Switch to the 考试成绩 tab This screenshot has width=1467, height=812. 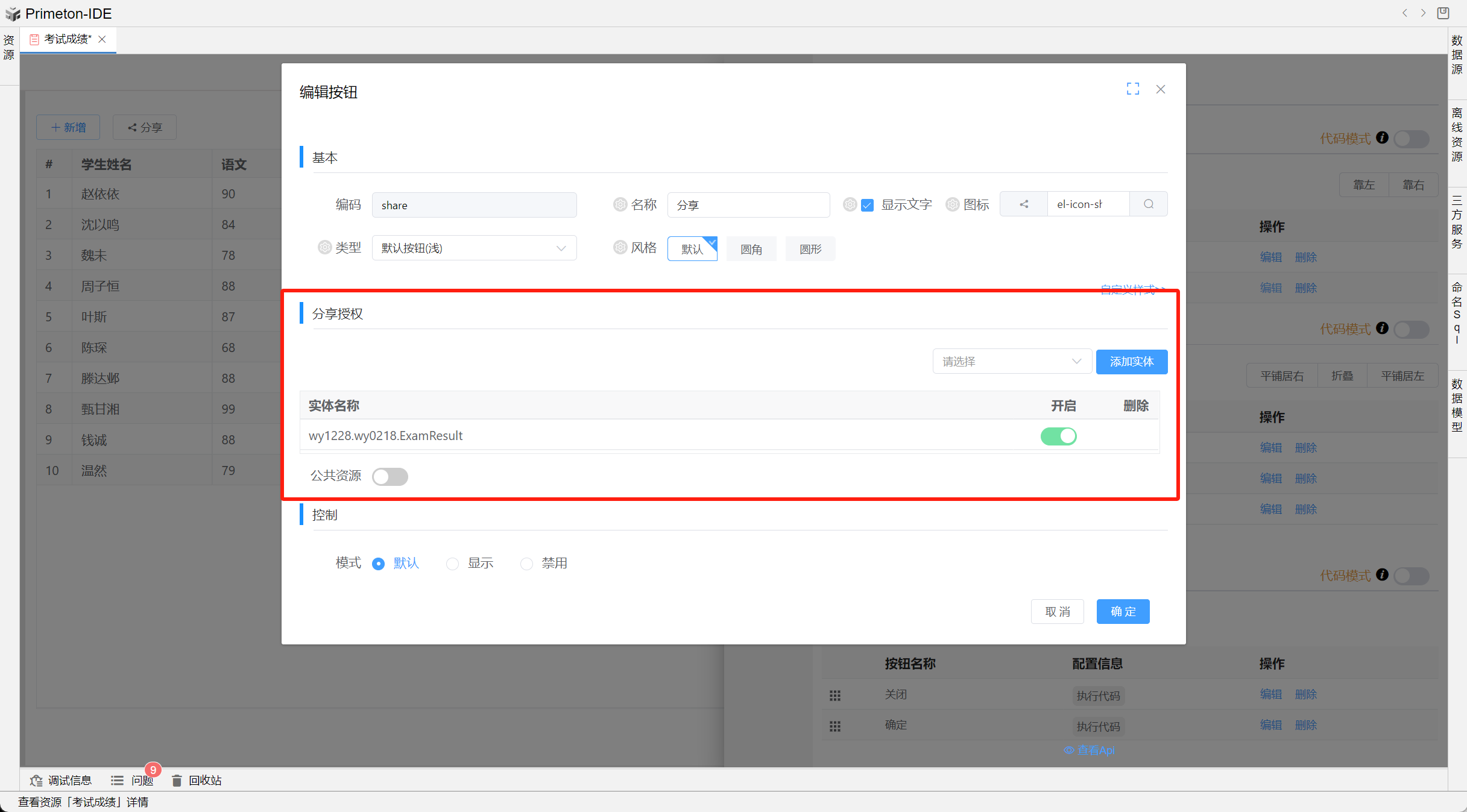pyautogui.click(x=67, y=39)
